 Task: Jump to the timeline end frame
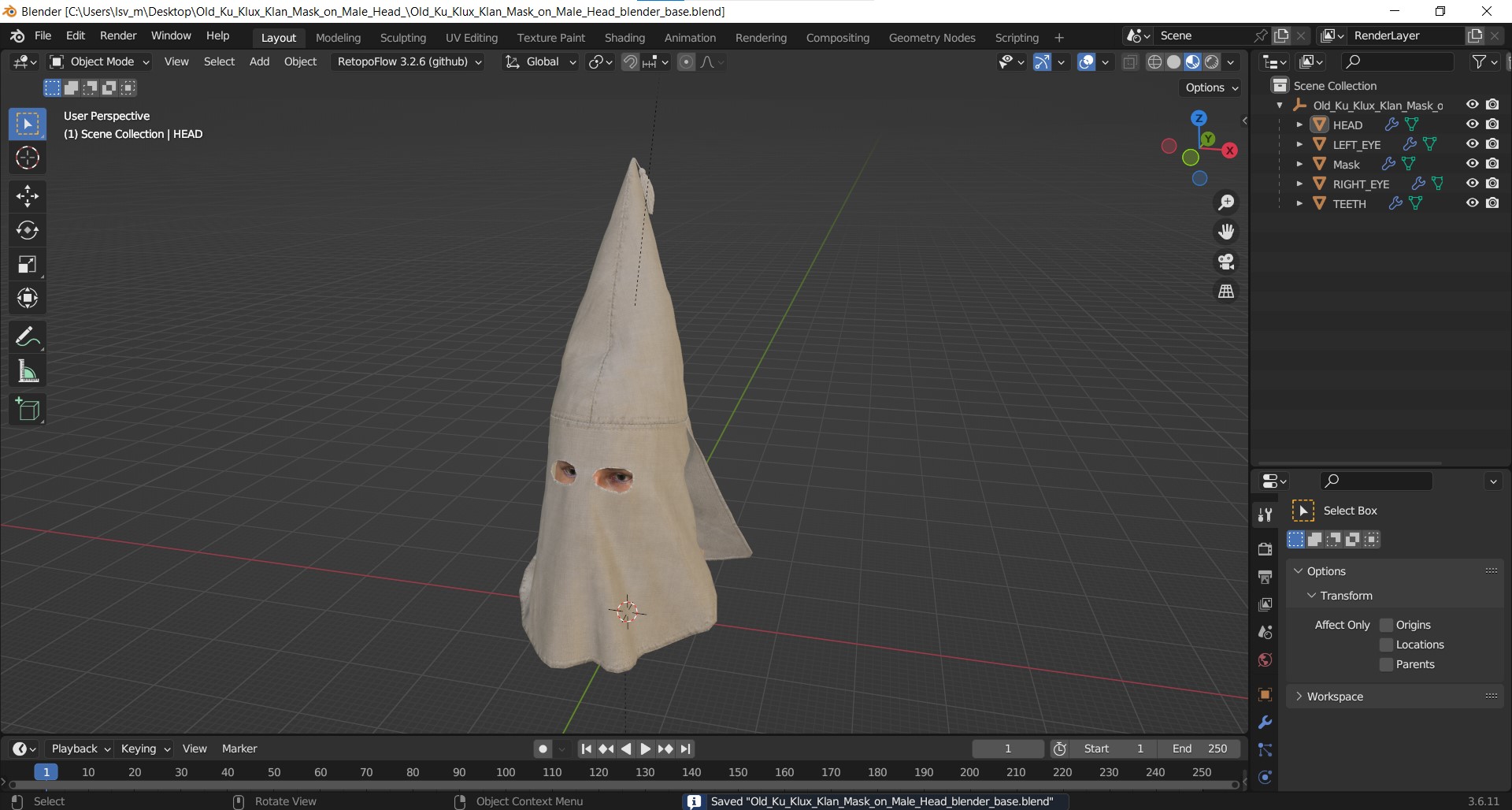[686, 749]
